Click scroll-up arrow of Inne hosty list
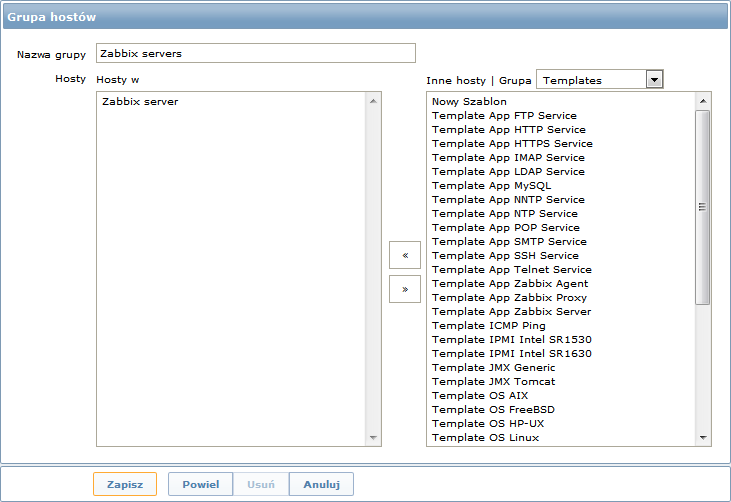The width and height of the screenshot is (731, 502). (x=703, y=101)
